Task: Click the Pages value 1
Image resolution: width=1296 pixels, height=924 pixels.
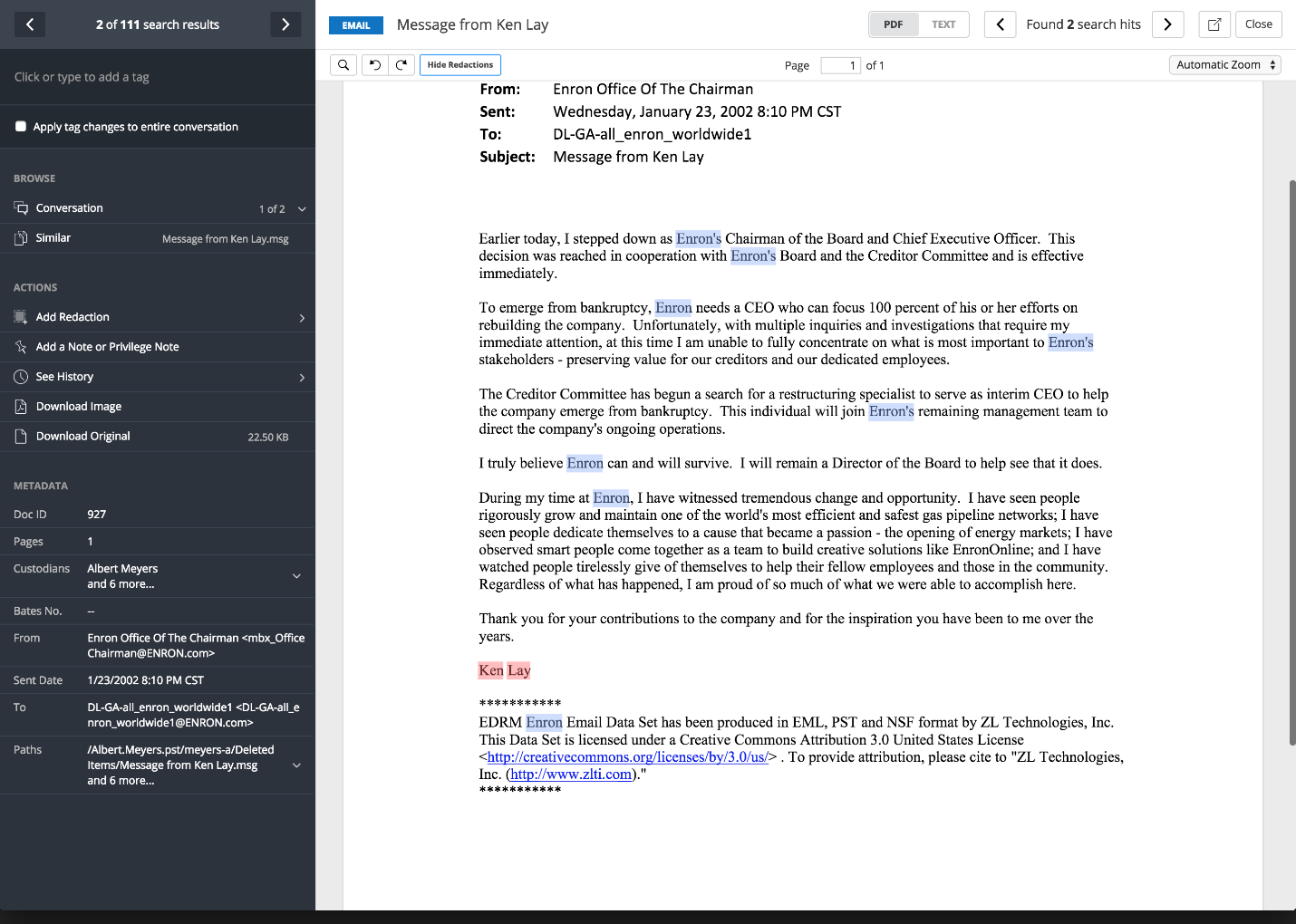Action: tap(90, 542)
